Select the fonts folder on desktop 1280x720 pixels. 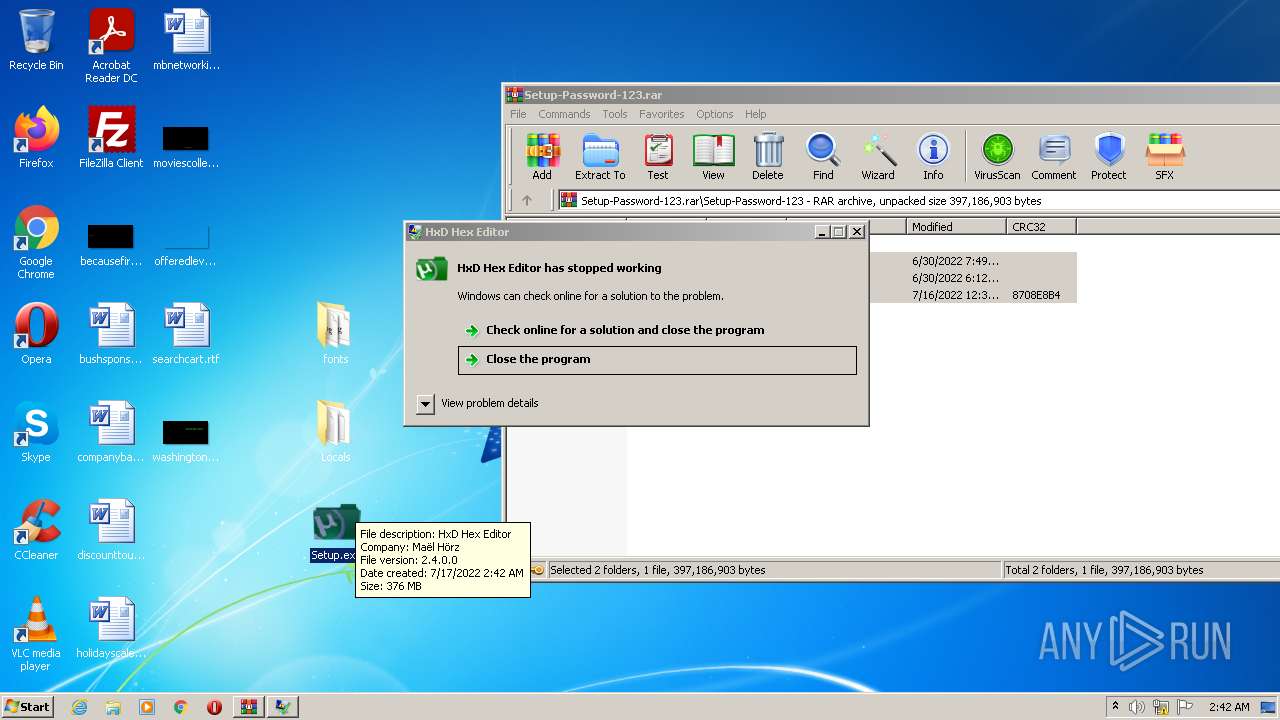pyautogui.click(x=335, y=334)
